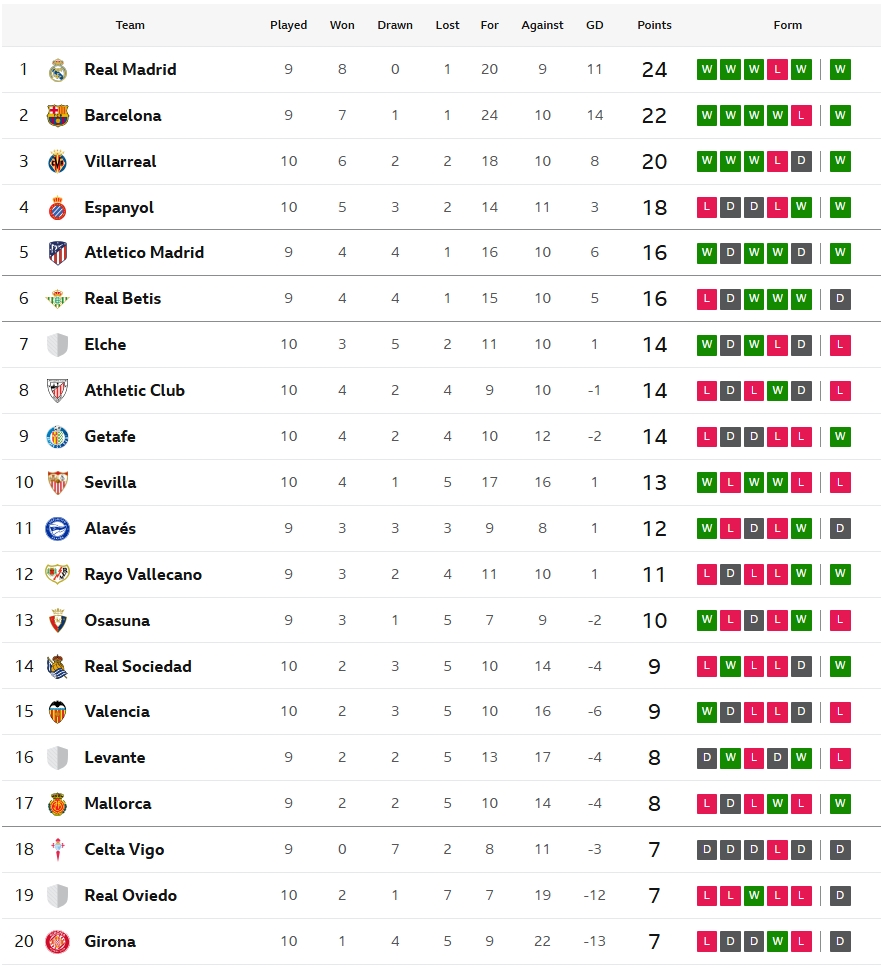Click the Athletic Club crest icon
Image resolution: width=884 pixels, height=968 pixels.
tap(58, 391)
